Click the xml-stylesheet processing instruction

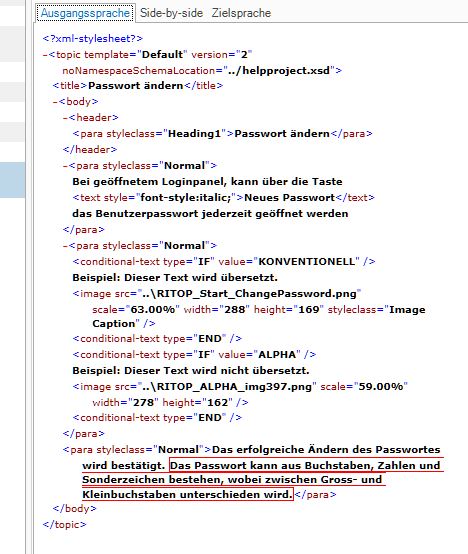click(x=93, y=39)
